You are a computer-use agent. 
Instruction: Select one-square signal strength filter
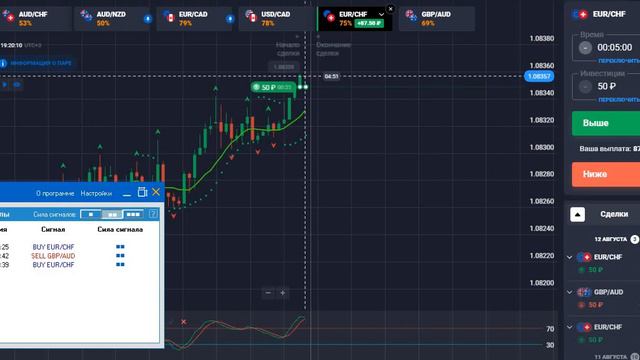click(91, 214)
